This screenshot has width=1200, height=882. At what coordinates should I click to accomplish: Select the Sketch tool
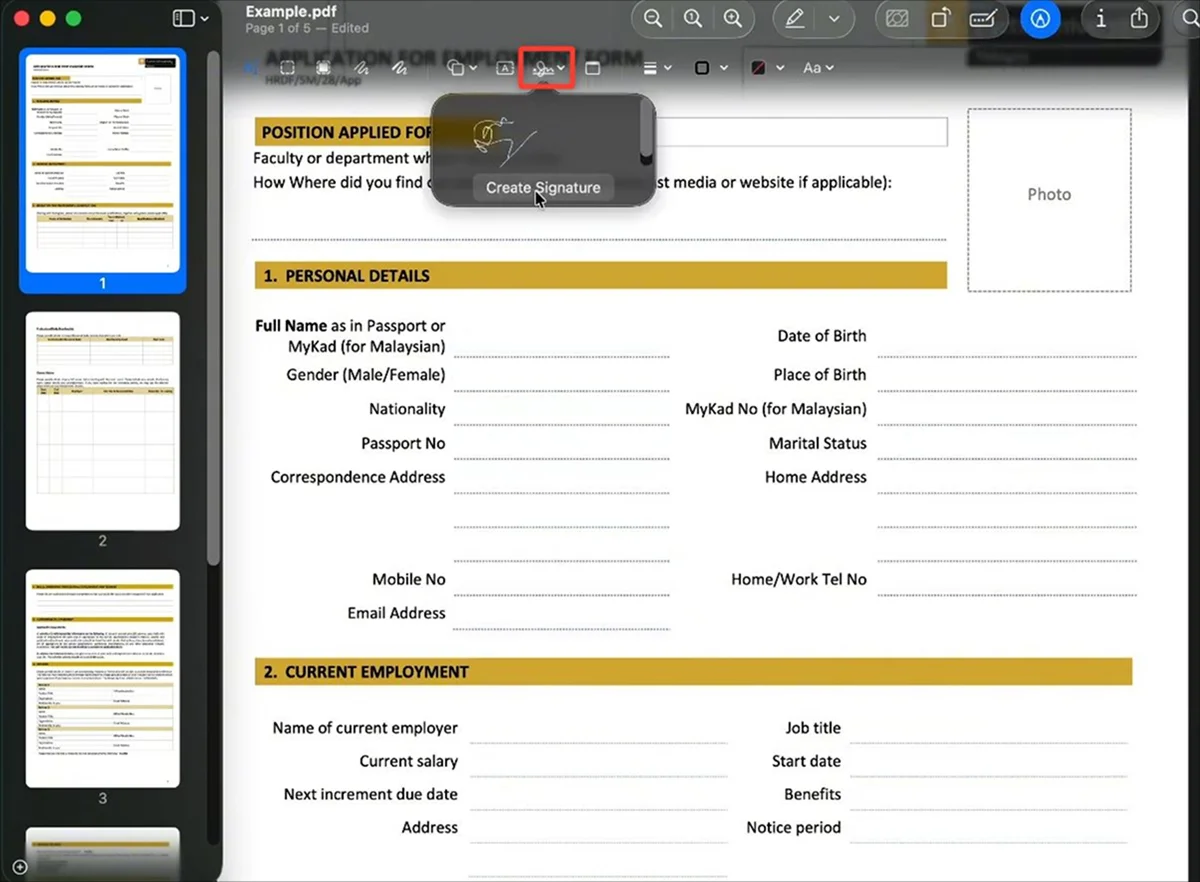pyautogui.click(x=362, y=68)
